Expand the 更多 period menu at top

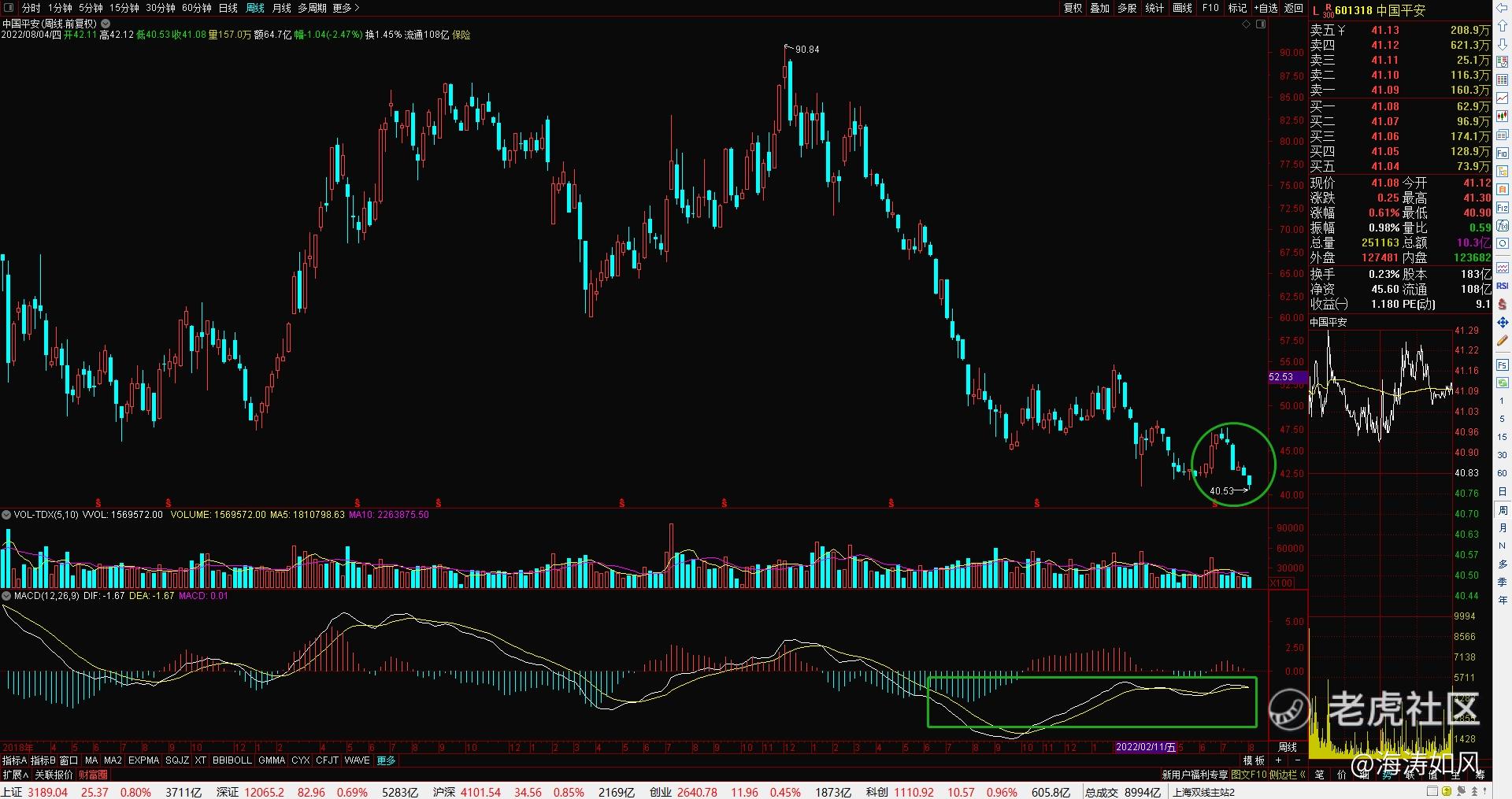pos(346,8)
